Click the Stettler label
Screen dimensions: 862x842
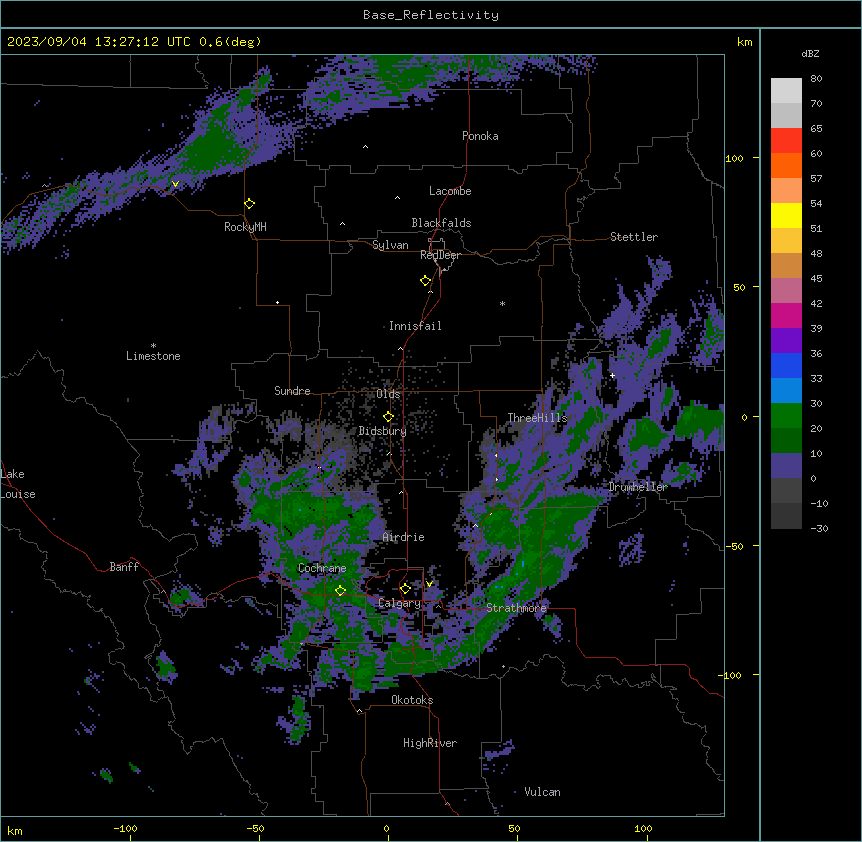coord(634,237)
